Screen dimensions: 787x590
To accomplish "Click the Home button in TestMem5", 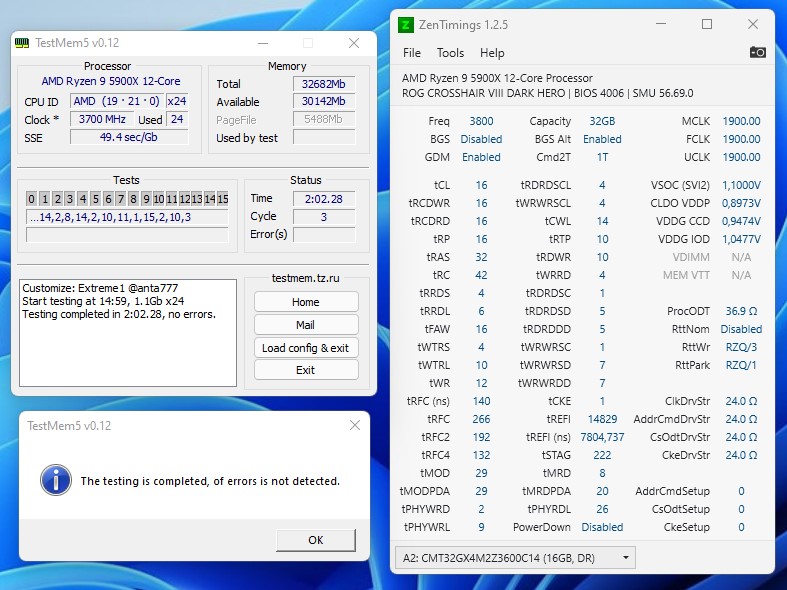I will pos(306,302).
